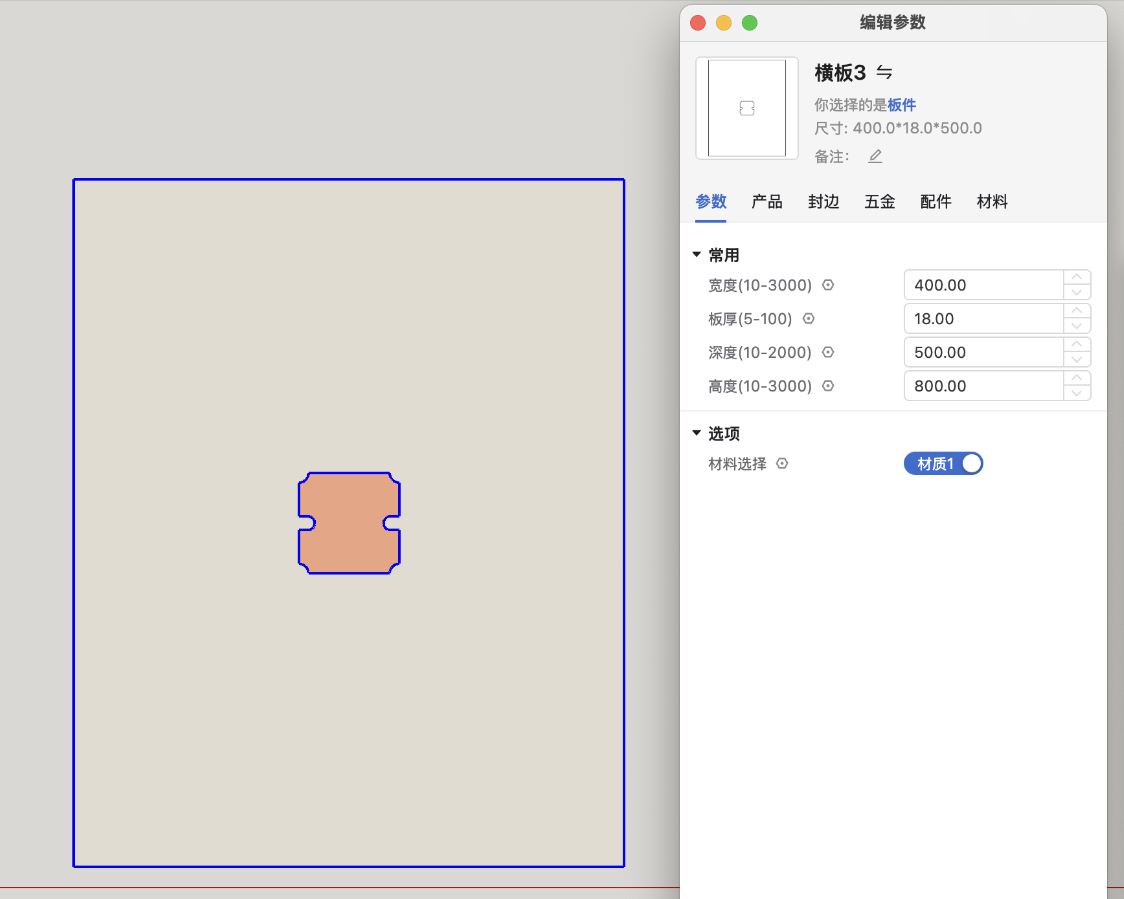Switch to the 封边 tab
The height and width of the screenshot is (899, 1124).
(x=823, y=202)
